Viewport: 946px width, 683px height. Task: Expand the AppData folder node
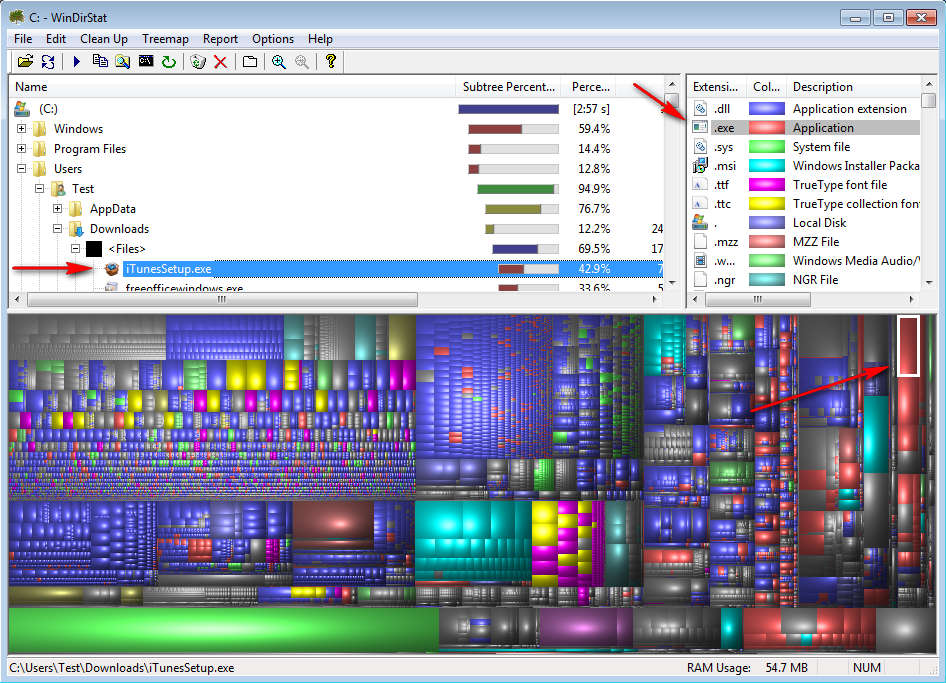[x=58, y=209]
